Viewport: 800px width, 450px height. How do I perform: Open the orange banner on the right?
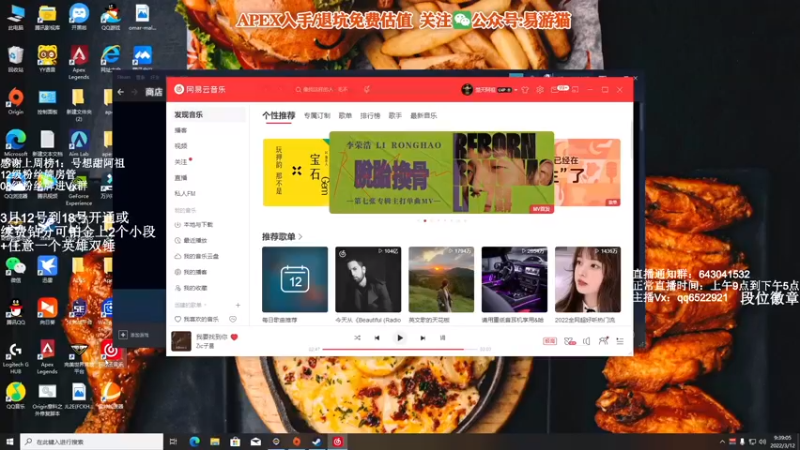point(587,172)
